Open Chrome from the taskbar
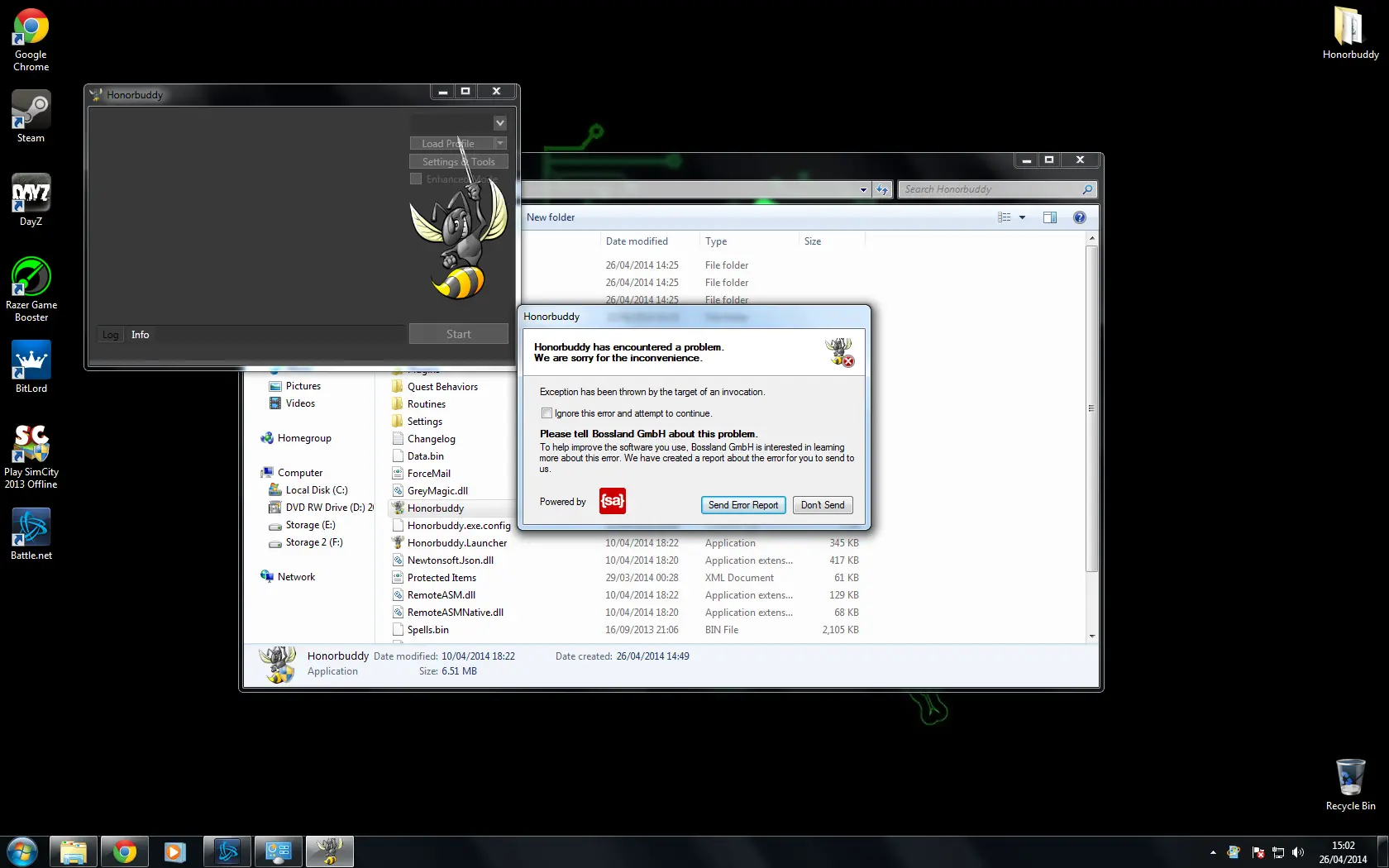1389x868 pixels. (125, 851)
